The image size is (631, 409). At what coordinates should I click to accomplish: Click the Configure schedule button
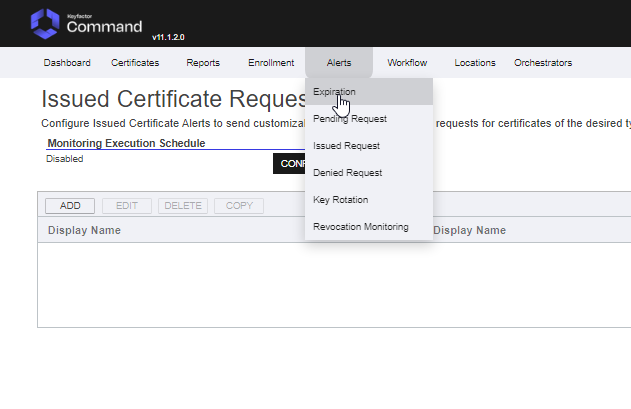[289, 164]
